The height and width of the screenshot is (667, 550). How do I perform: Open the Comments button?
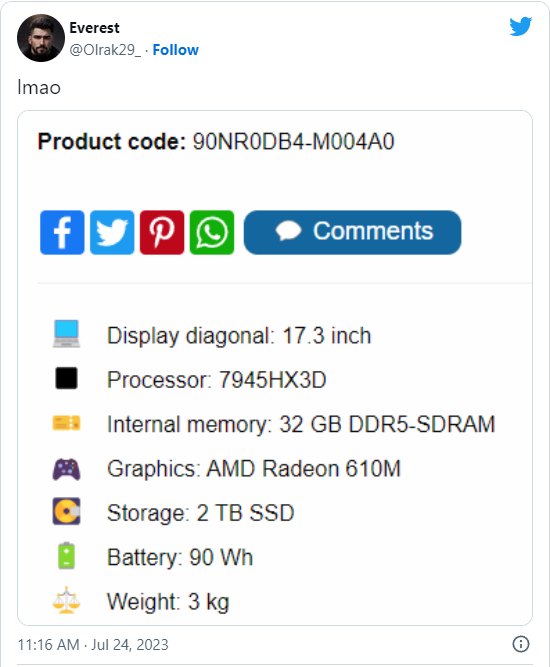(x=352, y=232)
